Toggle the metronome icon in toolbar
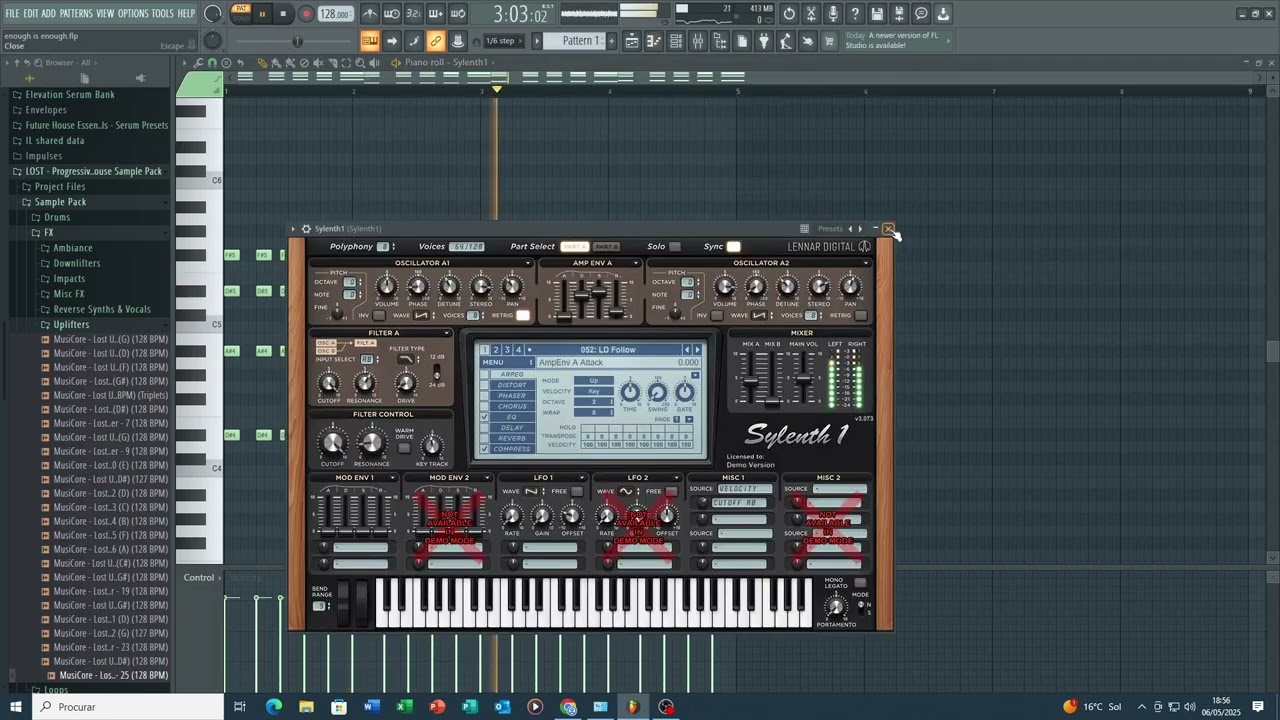Viewport: 1280px width, 720px height. pos(370,14)
